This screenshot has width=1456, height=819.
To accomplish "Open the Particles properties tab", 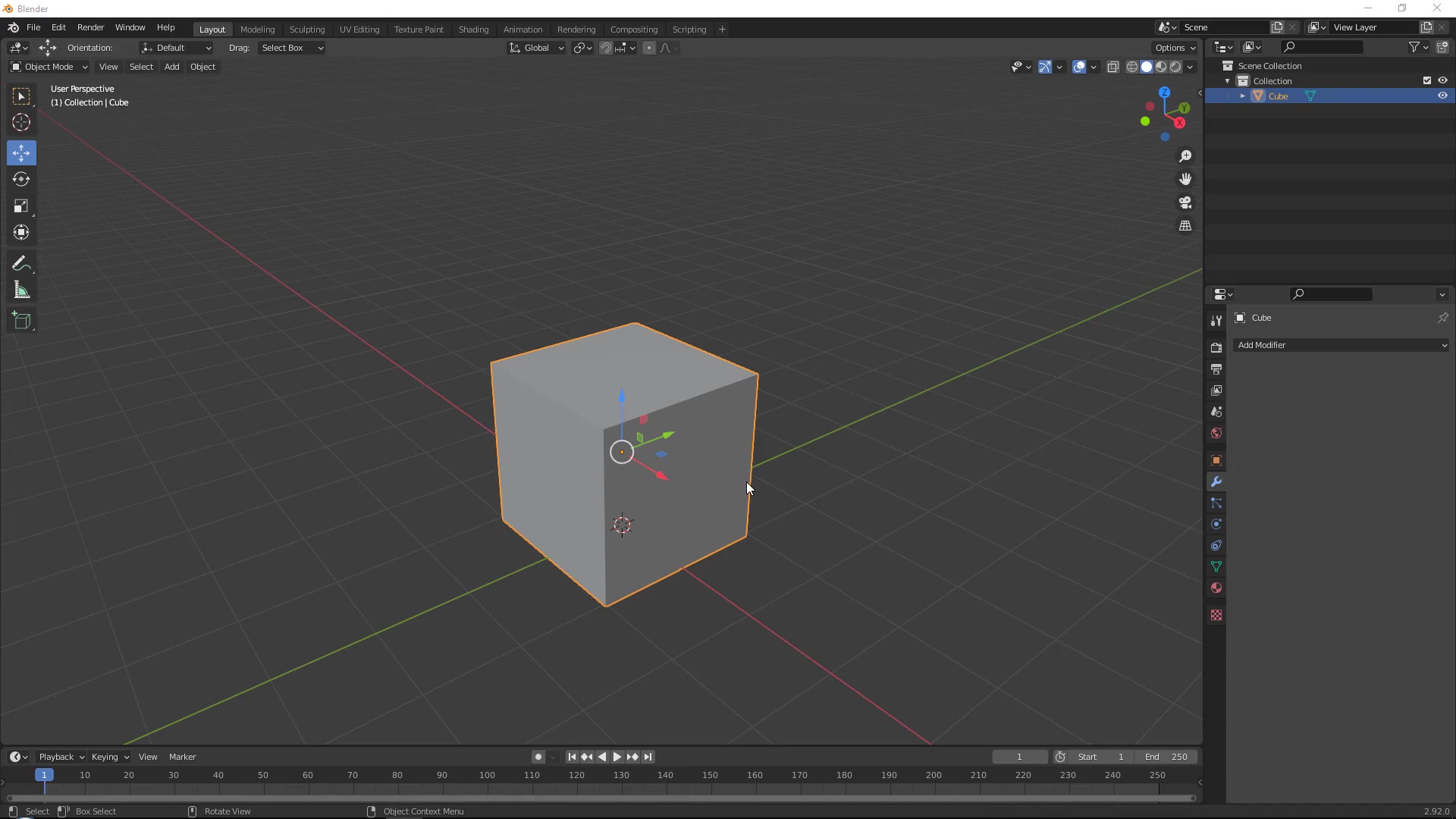I will pyautogui.click(x=1216, y=503).
